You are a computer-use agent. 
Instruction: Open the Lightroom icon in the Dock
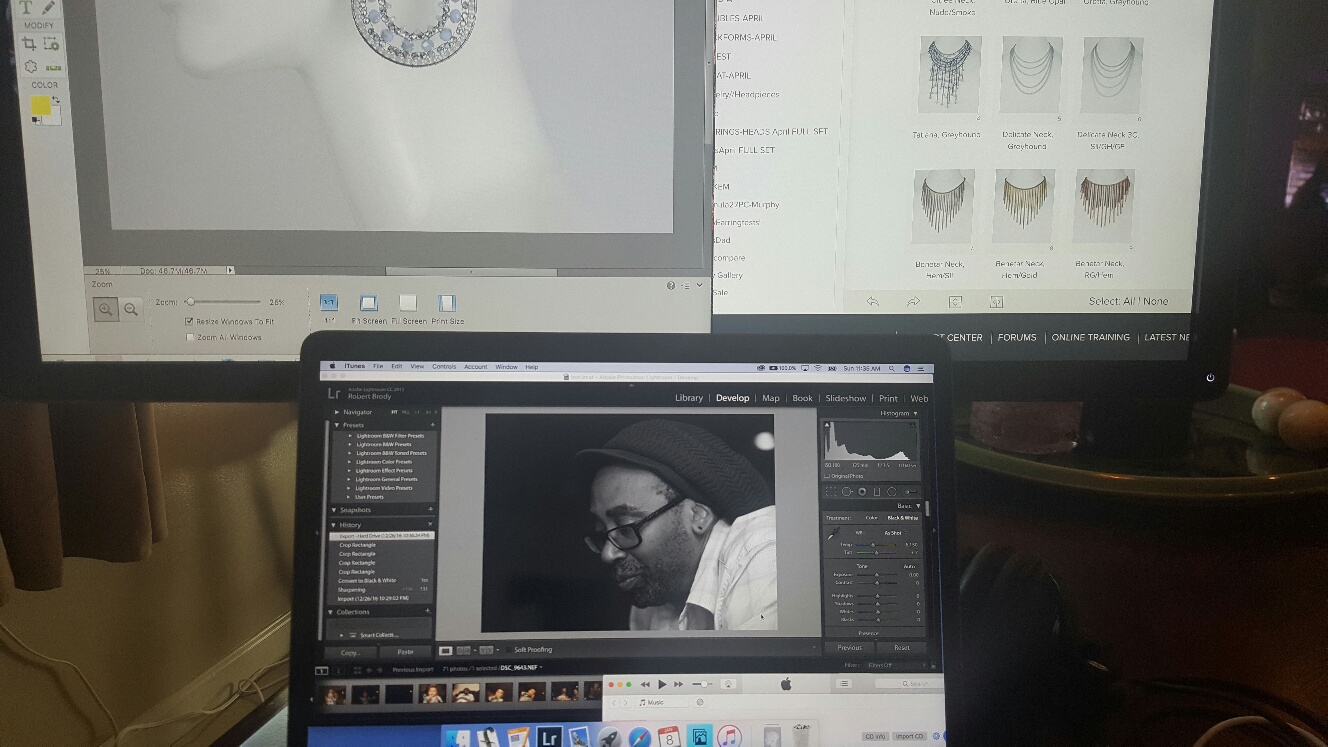548,738
